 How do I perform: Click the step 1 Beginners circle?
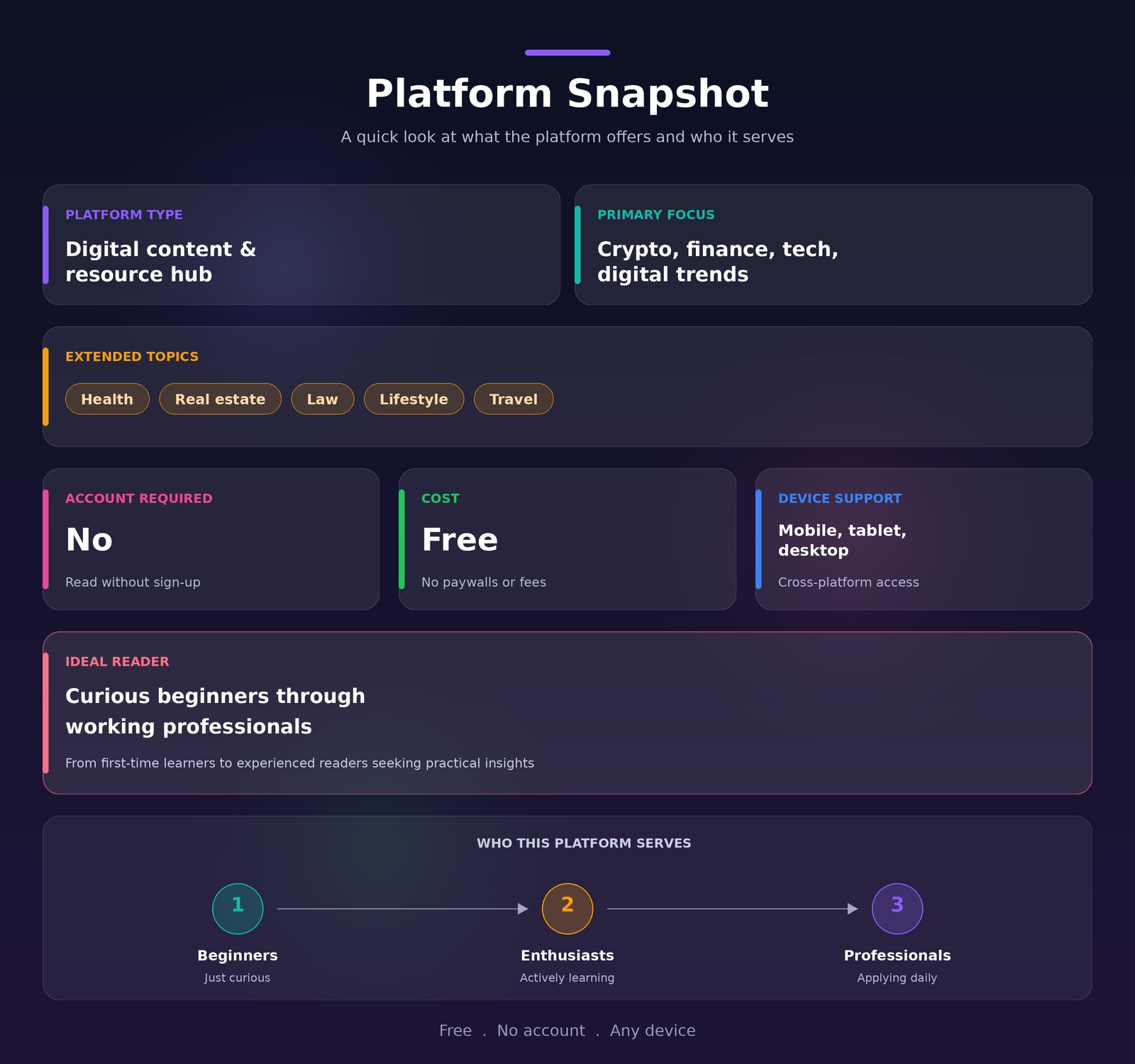pyautogui.click(x=238, y=909)
